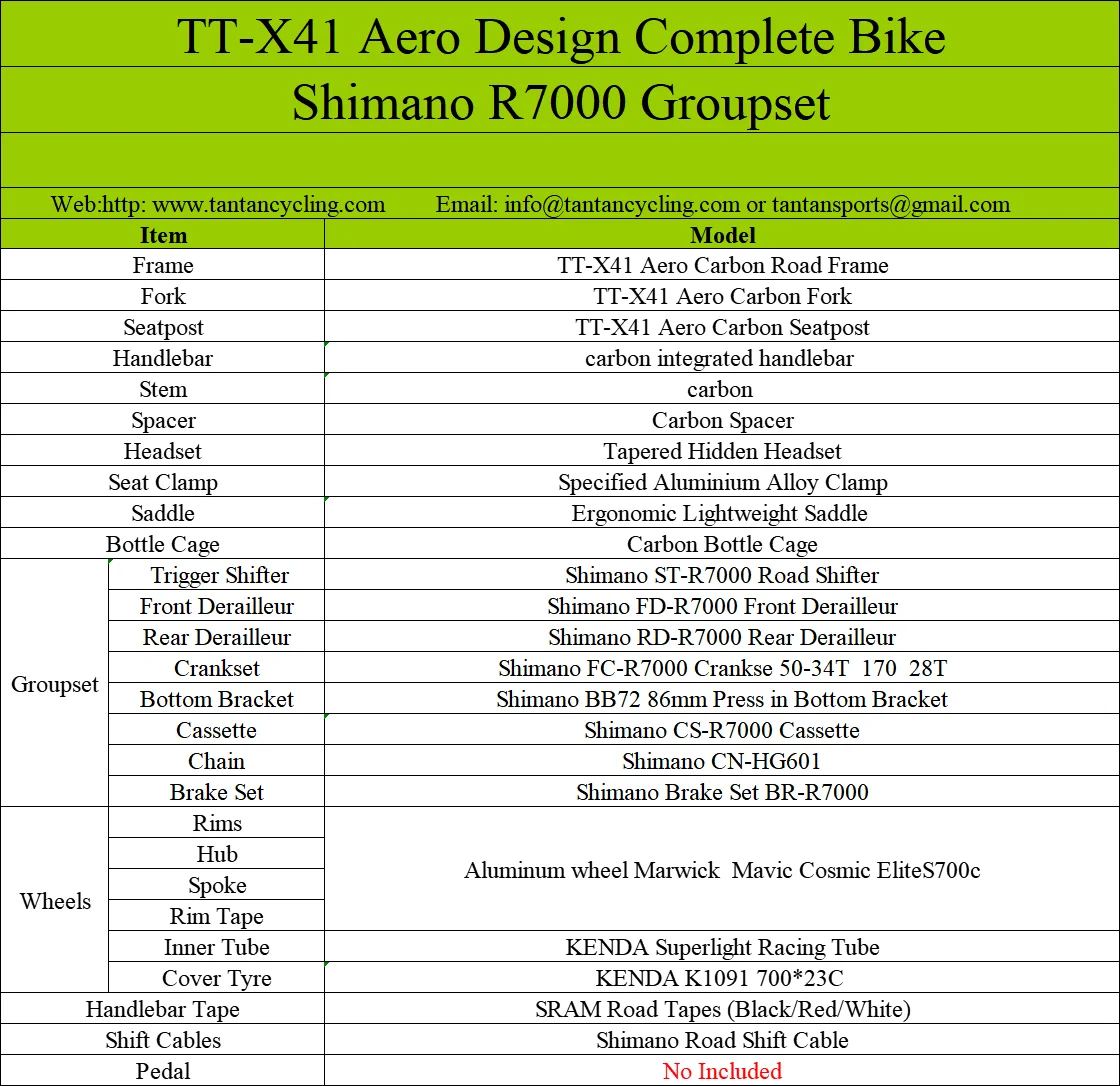The image size is (1120, 1086).
Task: Select 'Ergonomic Lightweight Saddle' cell
Action: click(x=722, y=513)
